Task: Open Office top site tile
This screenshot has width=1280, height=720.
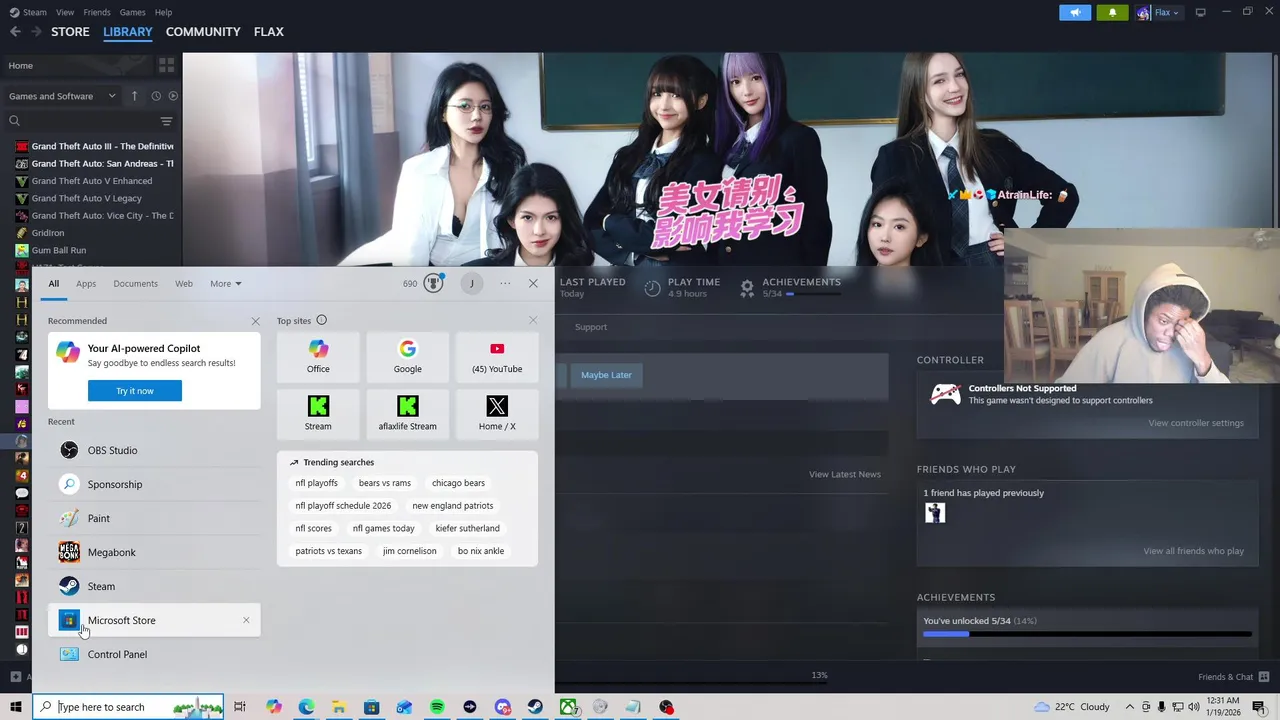Action: (x=318, y=356)
